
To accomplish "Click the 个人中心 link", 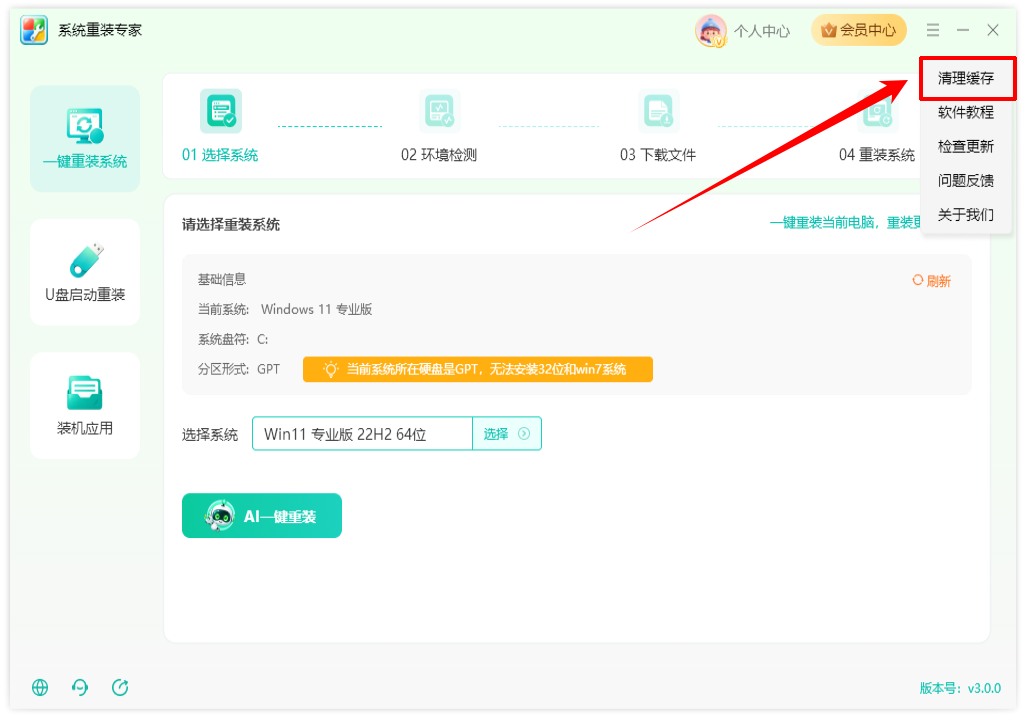I will pos(762,31).
